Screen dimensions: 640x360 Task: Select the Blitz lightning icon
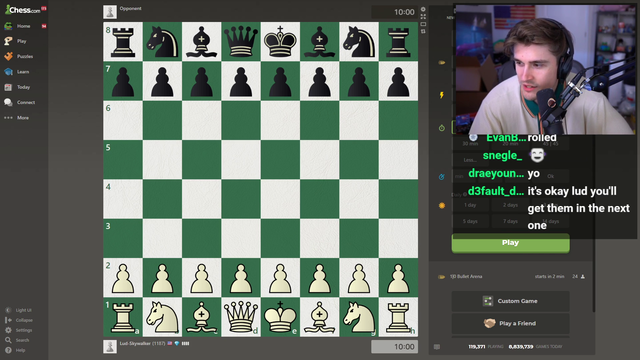coord(442,95)
